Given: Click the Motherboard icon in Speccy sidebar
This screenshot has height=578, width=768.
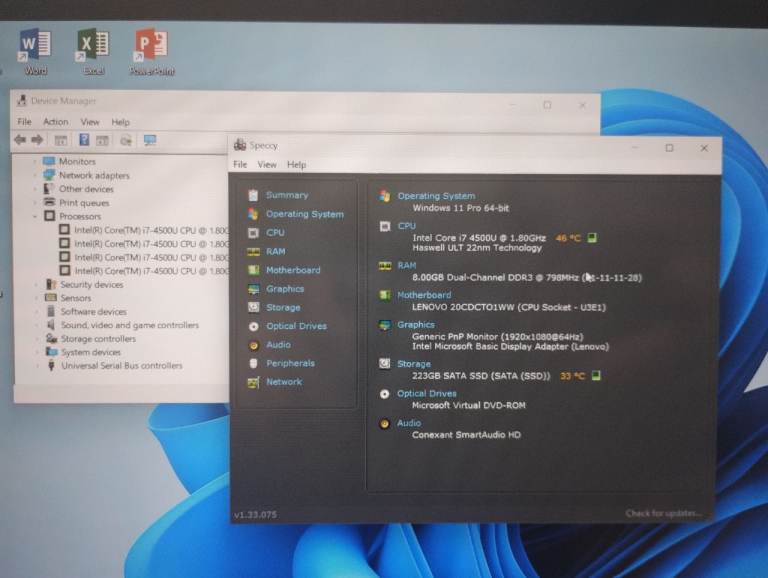Looking at the screenshot, I should click(253, 270).
